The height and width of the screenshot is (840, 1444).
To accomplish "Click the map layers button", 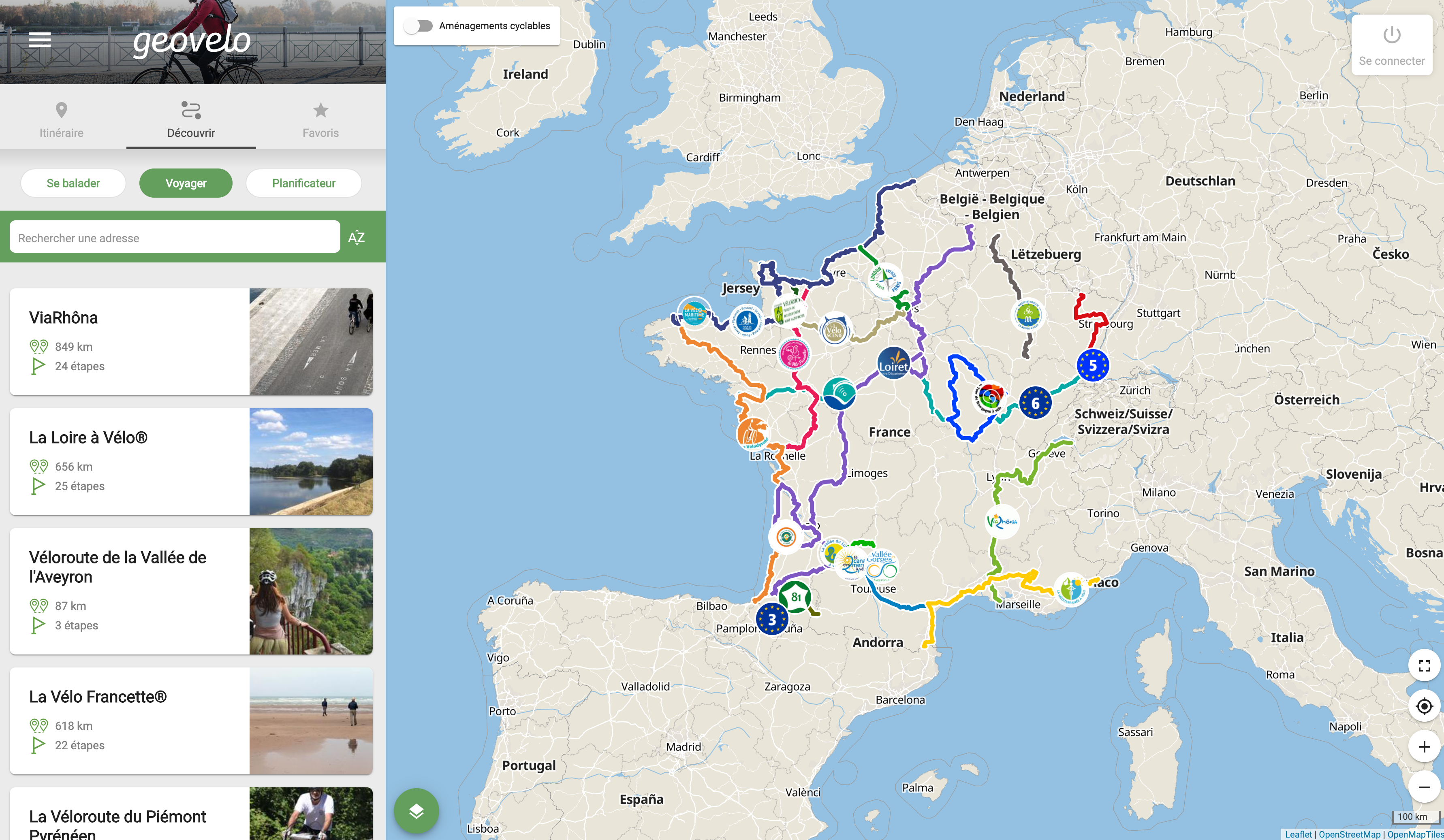I will 416,811.
